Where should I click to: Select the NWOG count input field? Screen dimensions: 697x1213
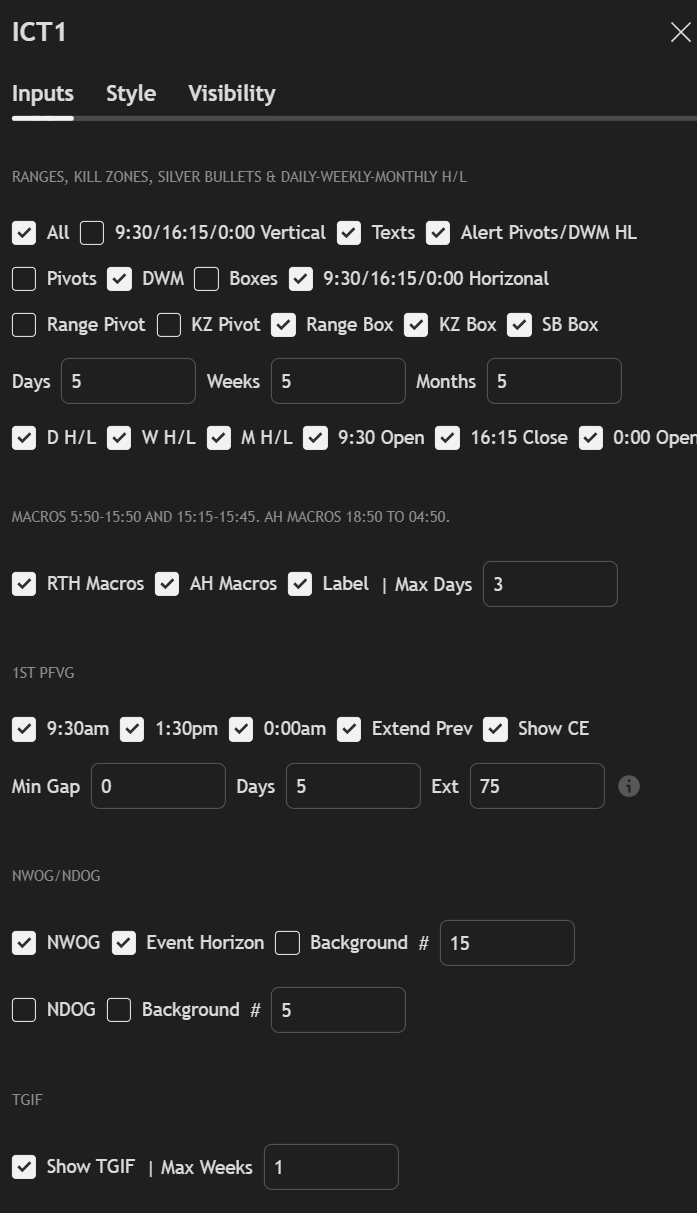[x=507, y=943]
